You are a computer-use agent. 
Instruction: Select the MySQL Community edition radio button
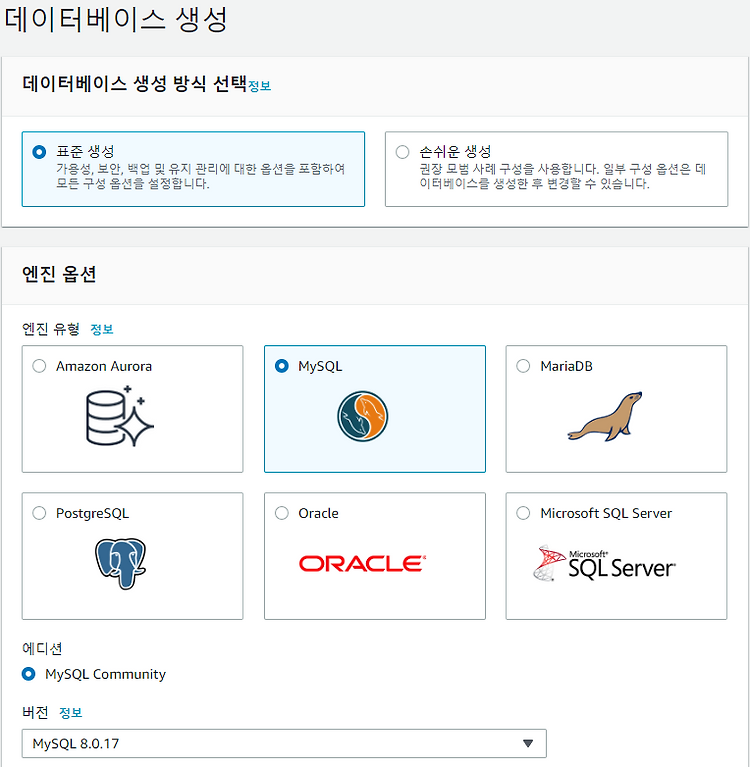[29, 674]
